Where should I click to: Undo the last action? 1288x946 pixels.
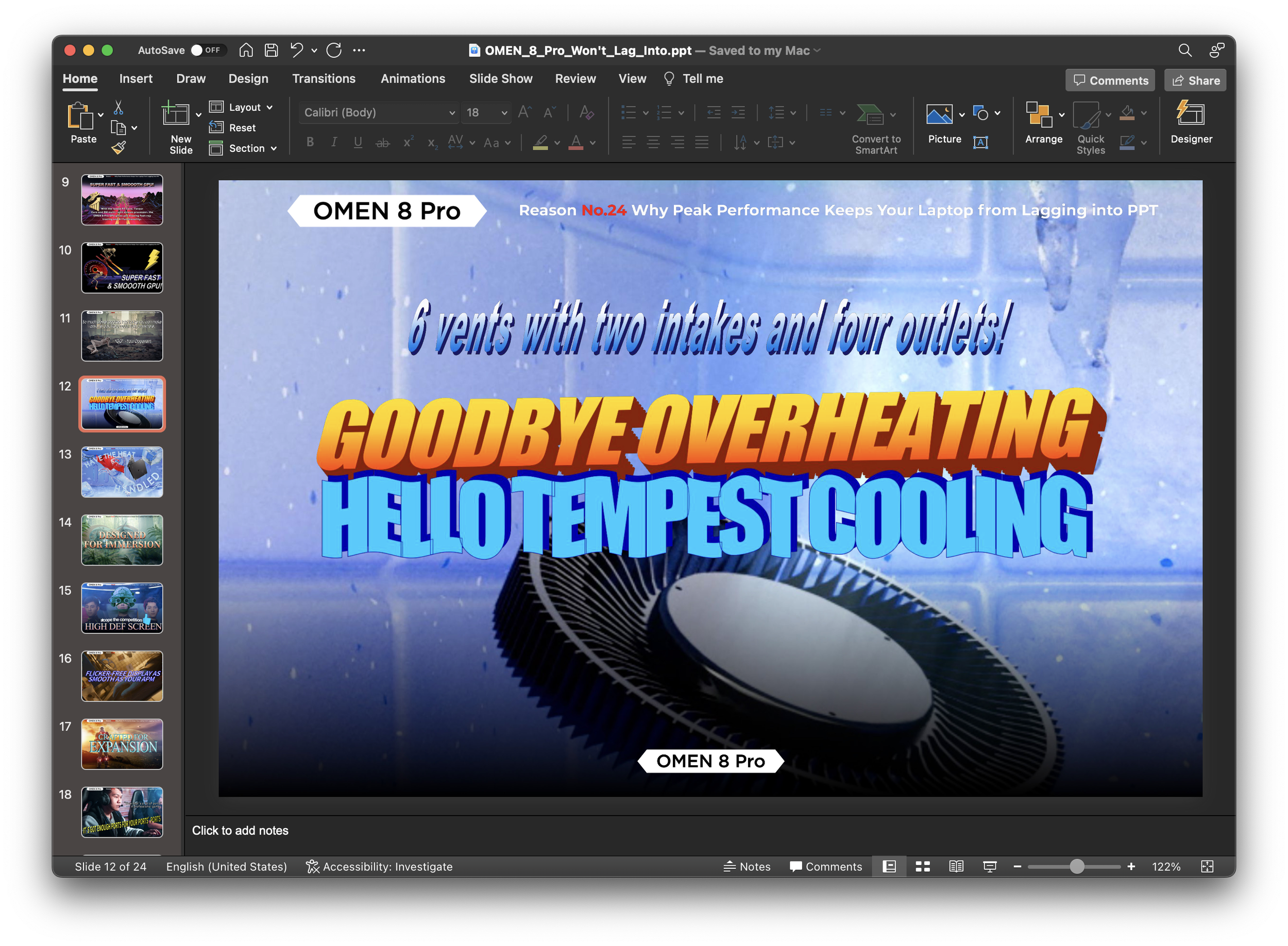[x=296, y=50]
